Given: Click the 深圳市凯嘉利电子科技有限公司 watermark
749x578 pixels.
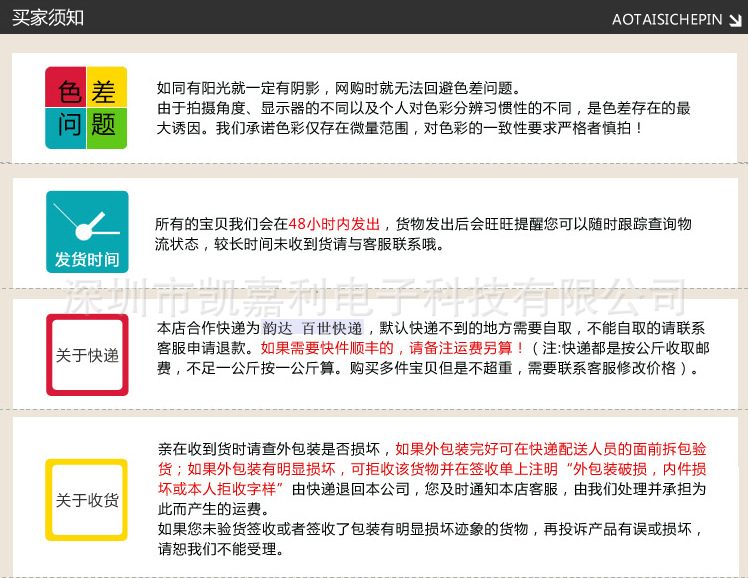Looking at the screenshot, I should pos(374,297).
